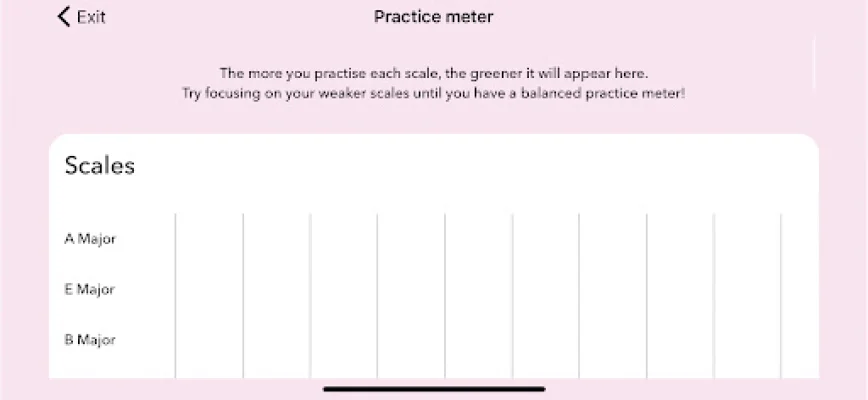The width and height of the screenshot is (868, 400).
Task: Click the first meter cell in B Major row
Action: pyautogui.click(x=209, y=340)
